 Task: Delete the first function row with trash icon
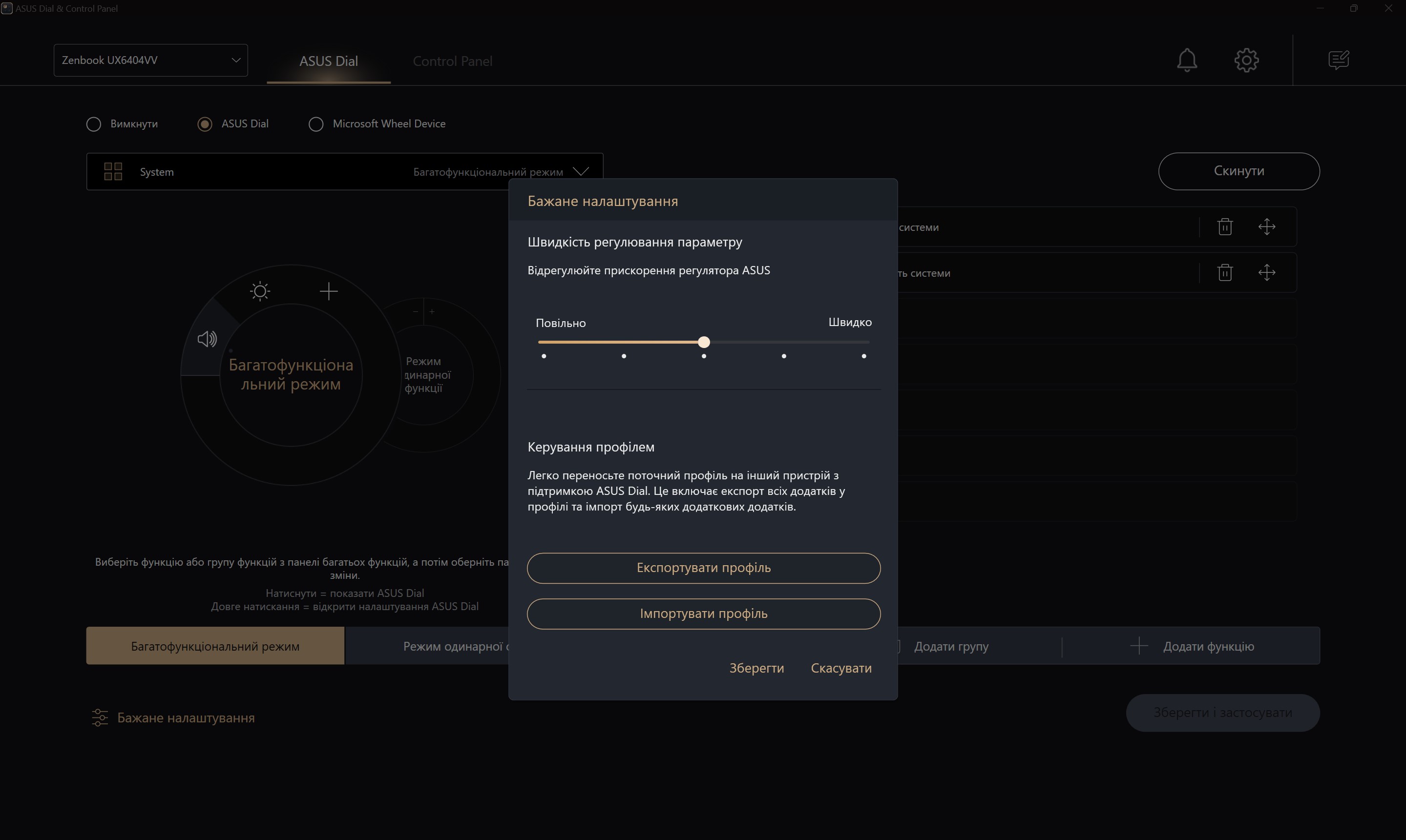click(x=1224, y=227)
